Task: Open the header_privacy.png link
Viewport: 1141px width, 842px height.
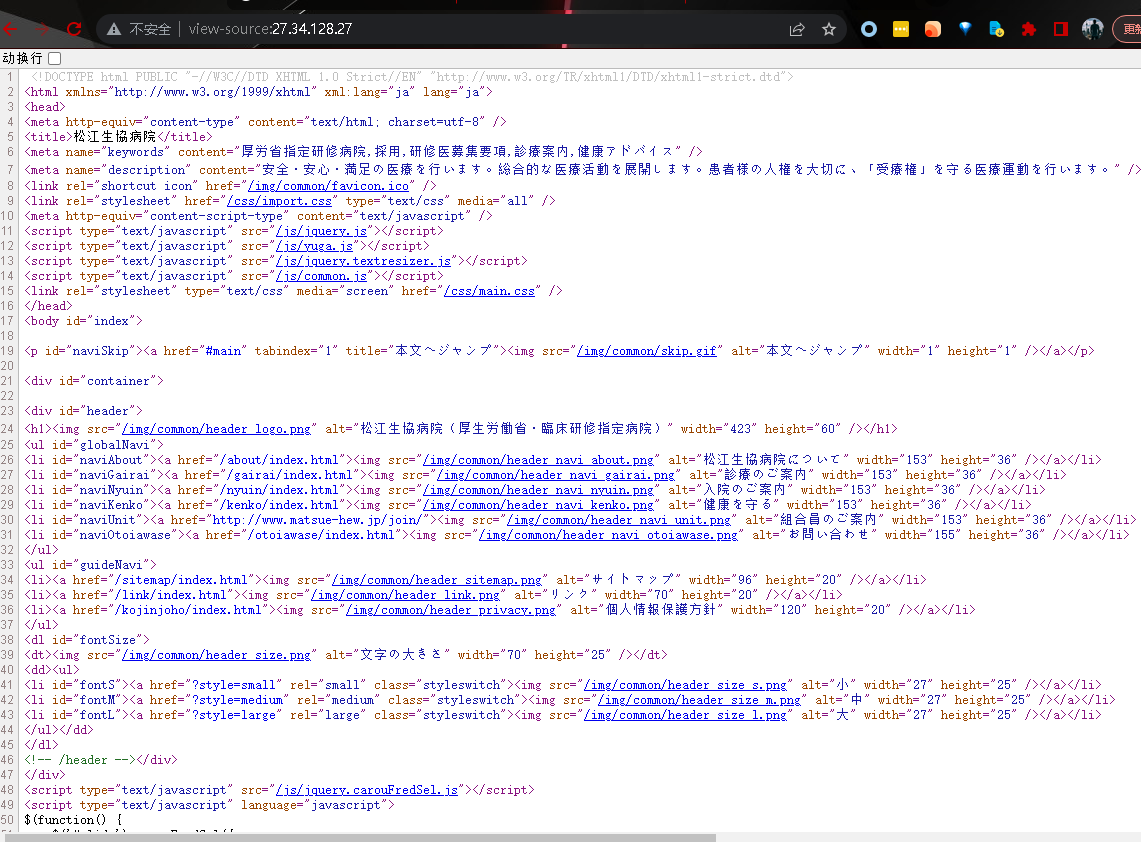Action: click(450, 610)
